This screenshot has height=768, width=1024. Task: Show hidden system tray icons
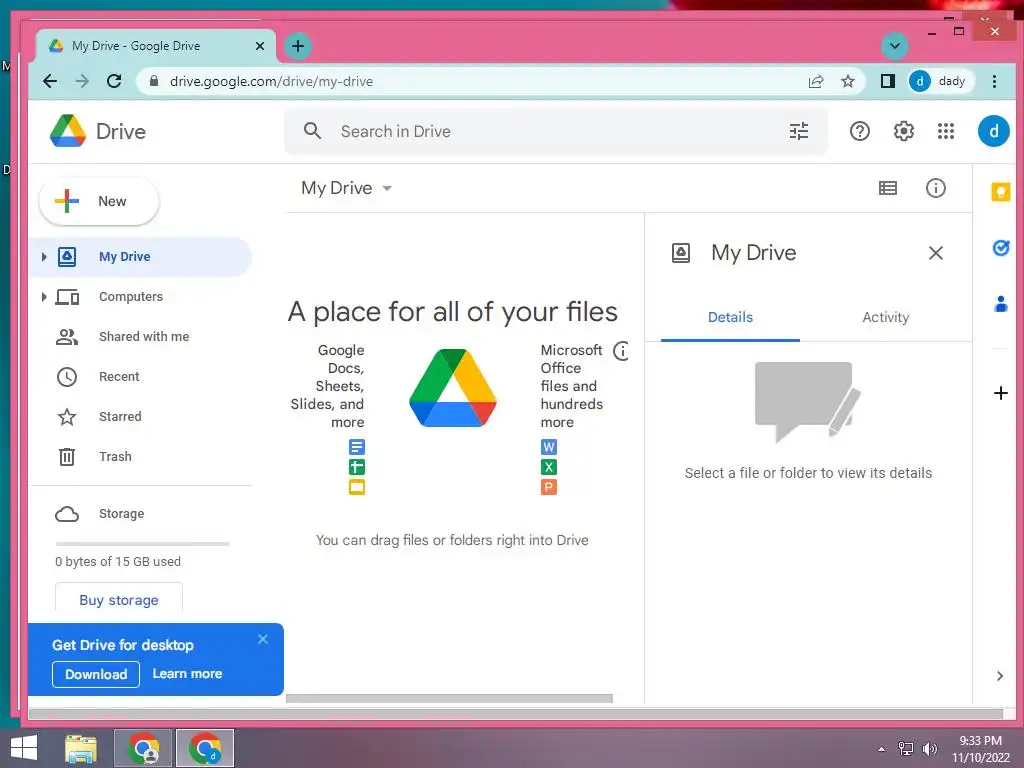(x=882, y=749)
